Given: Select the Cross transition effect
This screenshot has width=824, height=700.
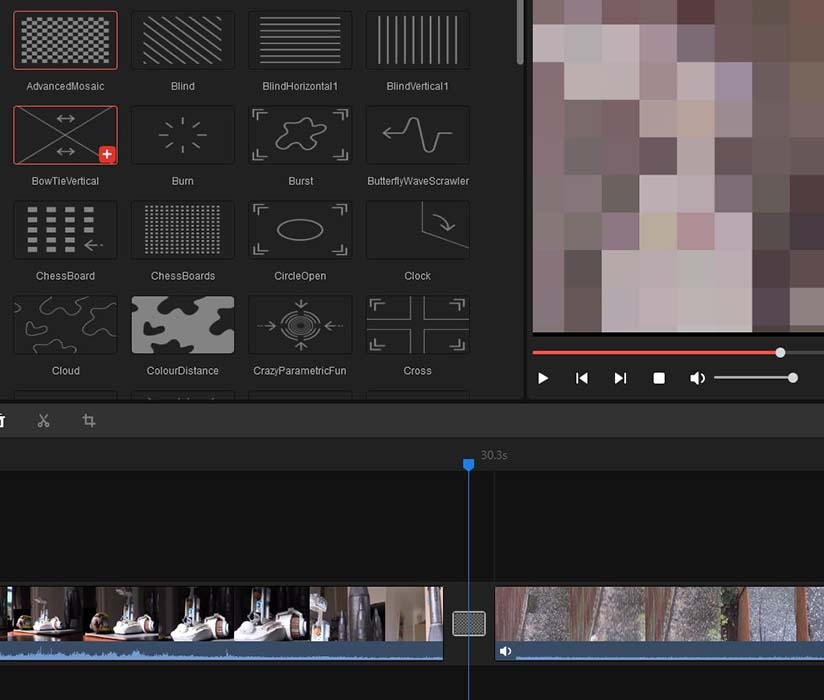Looking at the screenshot, I should (x=417, y=324).
